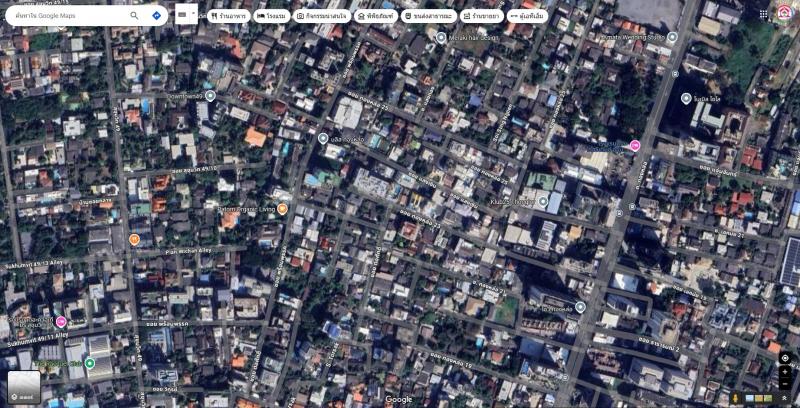
Task: Zoom out with the minus button
Action: point(785,386)
